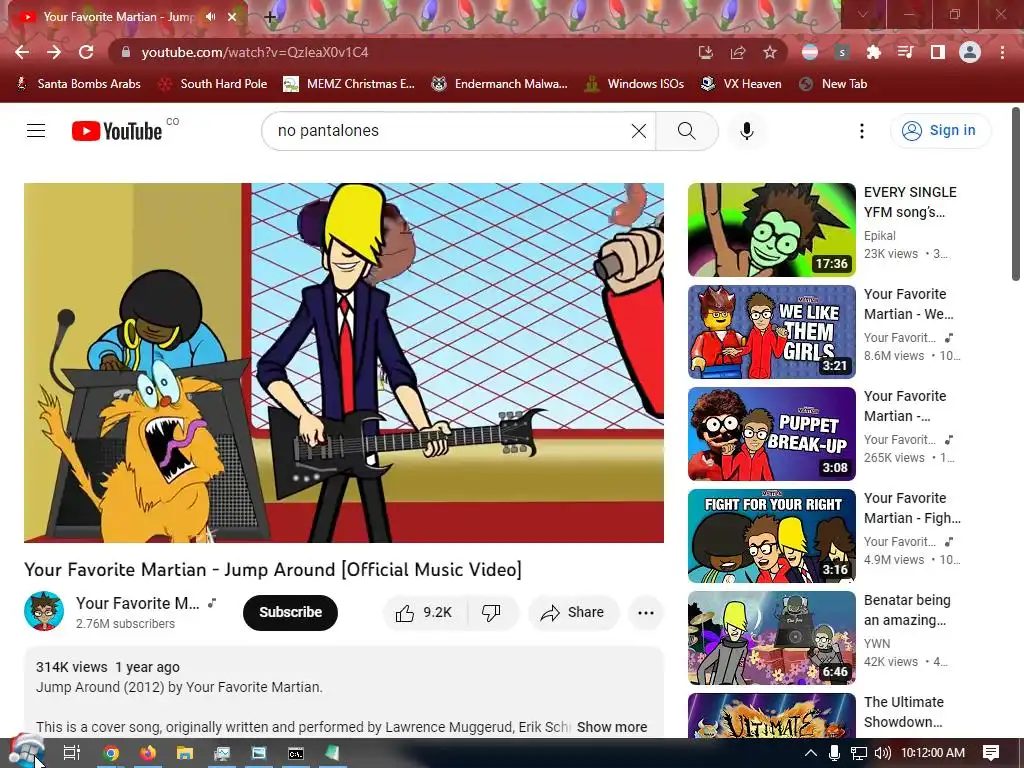Open We Like Them Girls thumbnail

point(771,332)
